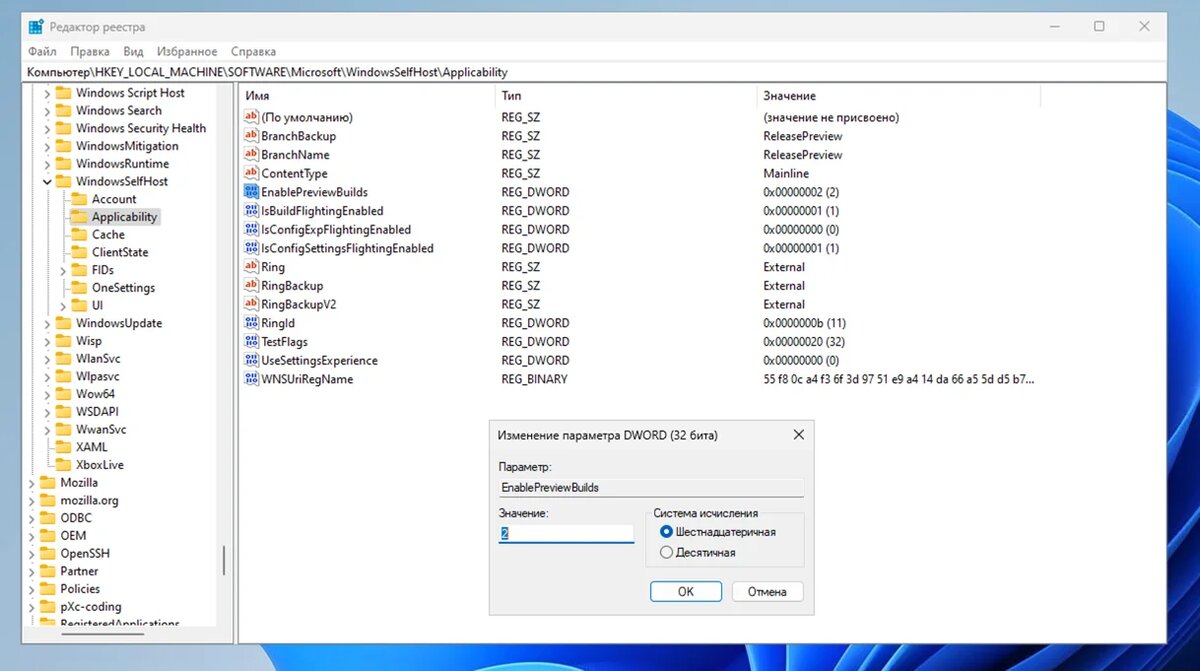Click the folder icon of ClientState key
Viewport: 1200px width, 671px height.
coord(78,252)
